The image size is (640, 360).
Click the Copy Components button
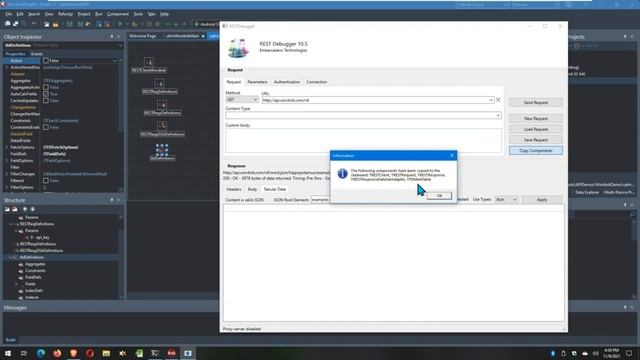coord(536,151)
